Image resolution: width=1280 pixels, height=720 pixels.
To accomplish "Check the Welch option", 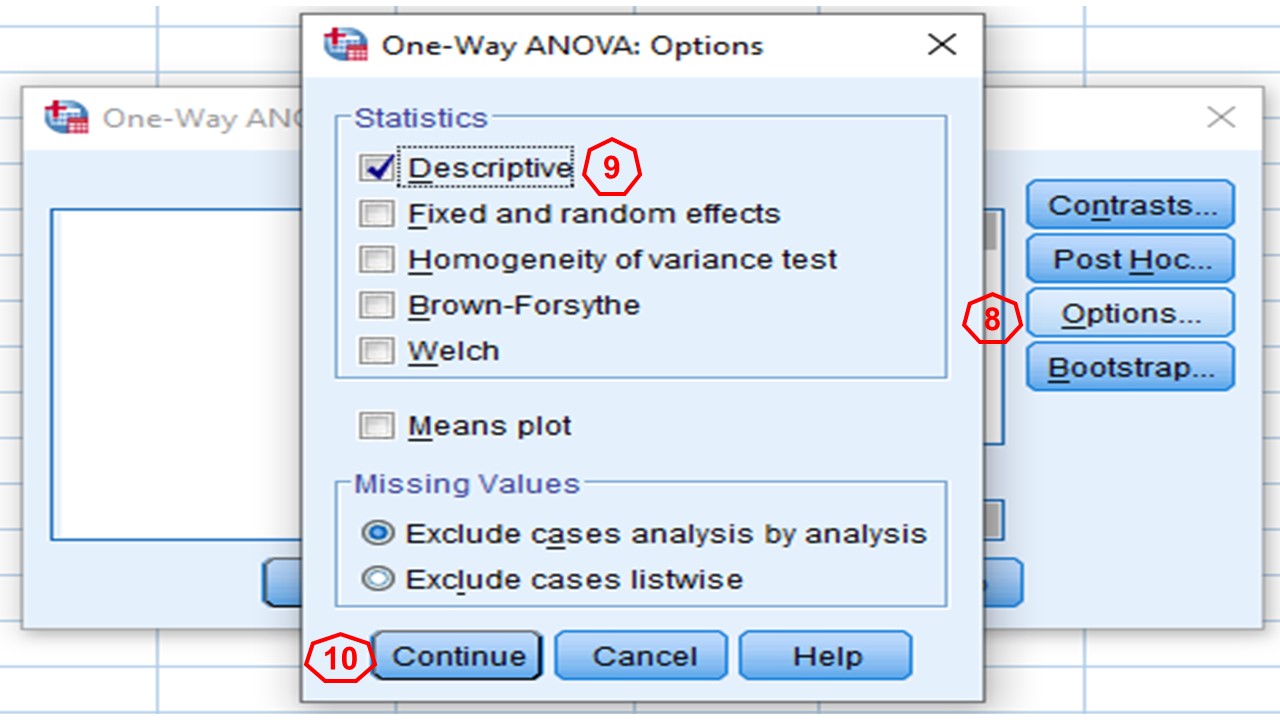I will point(377,351).
